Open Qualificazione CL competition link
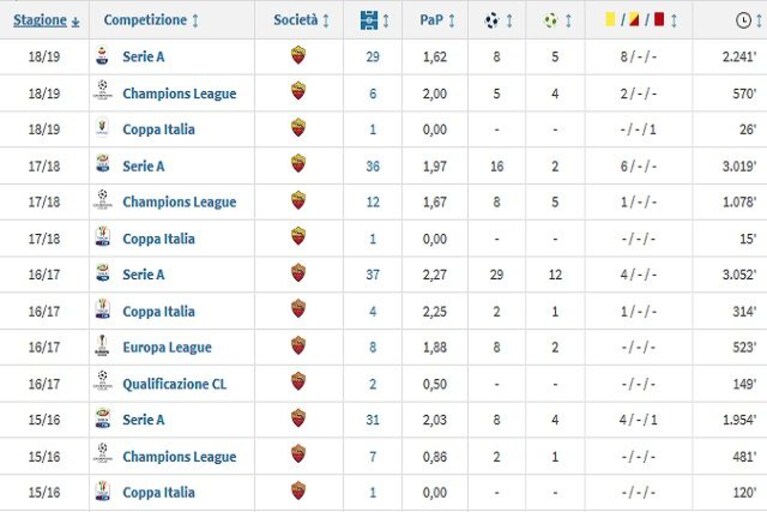The image size is (767, 512). coord(174,384)
